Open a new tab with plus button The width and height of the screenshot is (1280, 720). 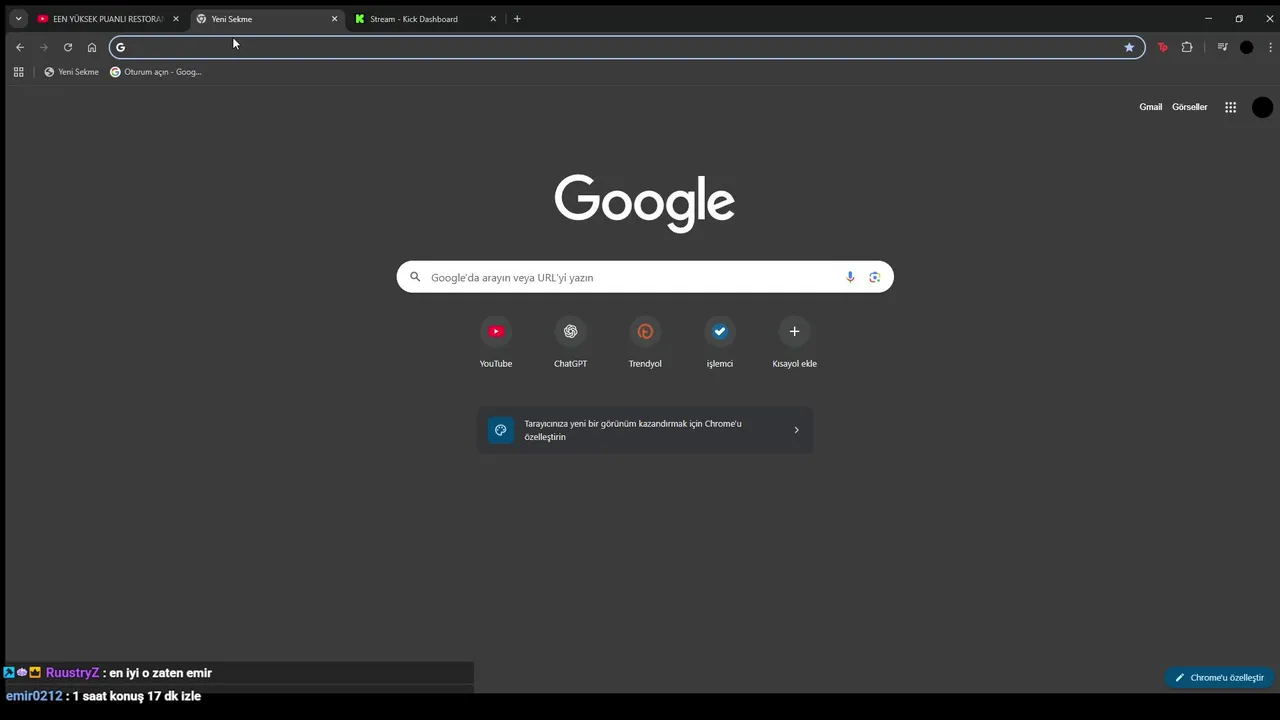[517, 19]
